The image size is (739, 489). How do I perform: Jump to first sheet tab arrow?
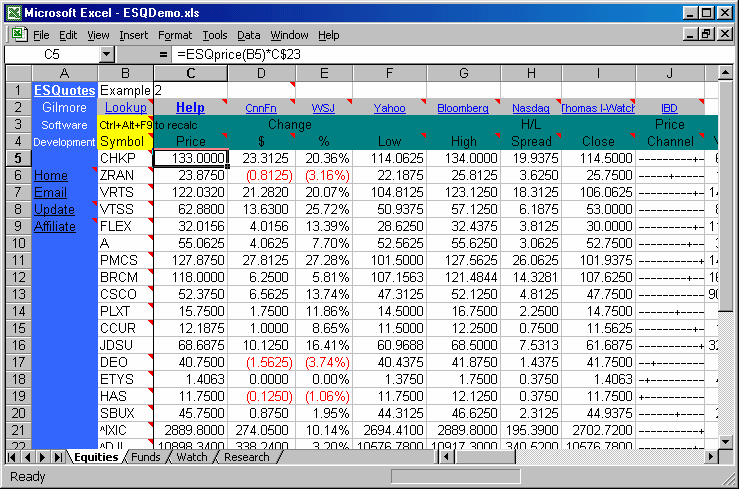tap(13, 457)
